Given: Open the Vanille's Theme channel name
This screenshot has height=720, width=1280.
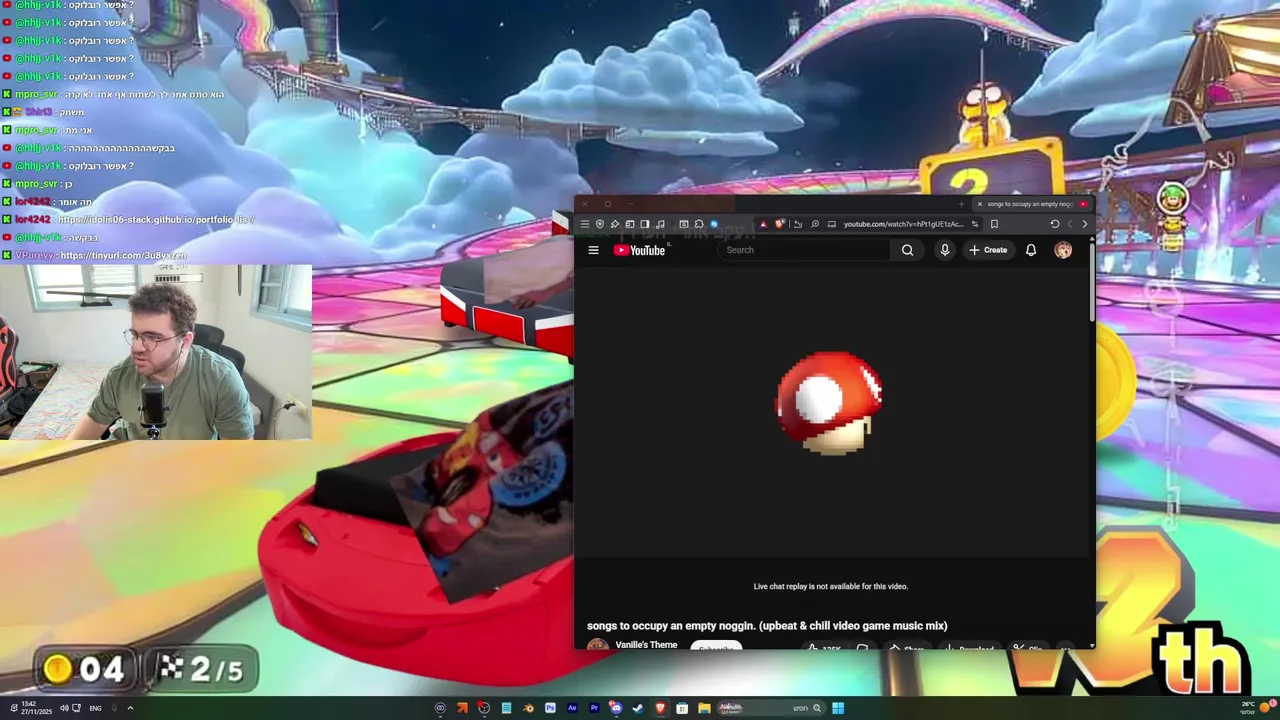Looking at the screenshot, I should [x=646, y=645].
